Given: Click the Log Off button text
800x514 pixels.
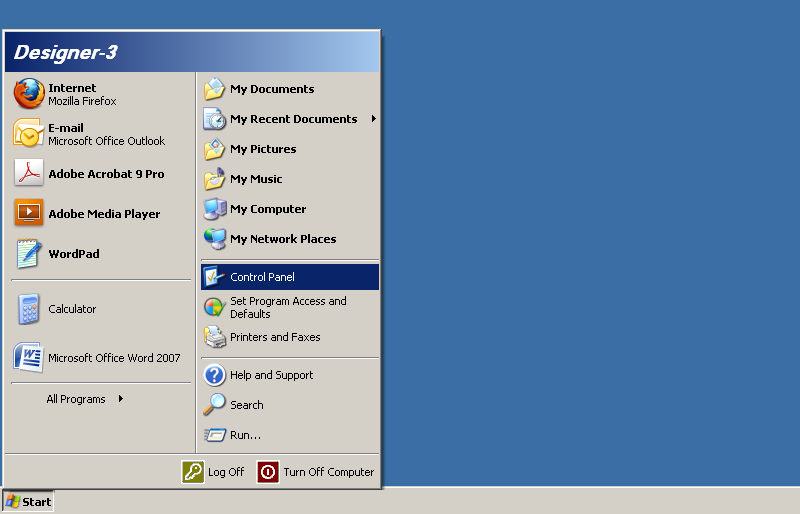Looking at the screenshot, I should [226, 472].
